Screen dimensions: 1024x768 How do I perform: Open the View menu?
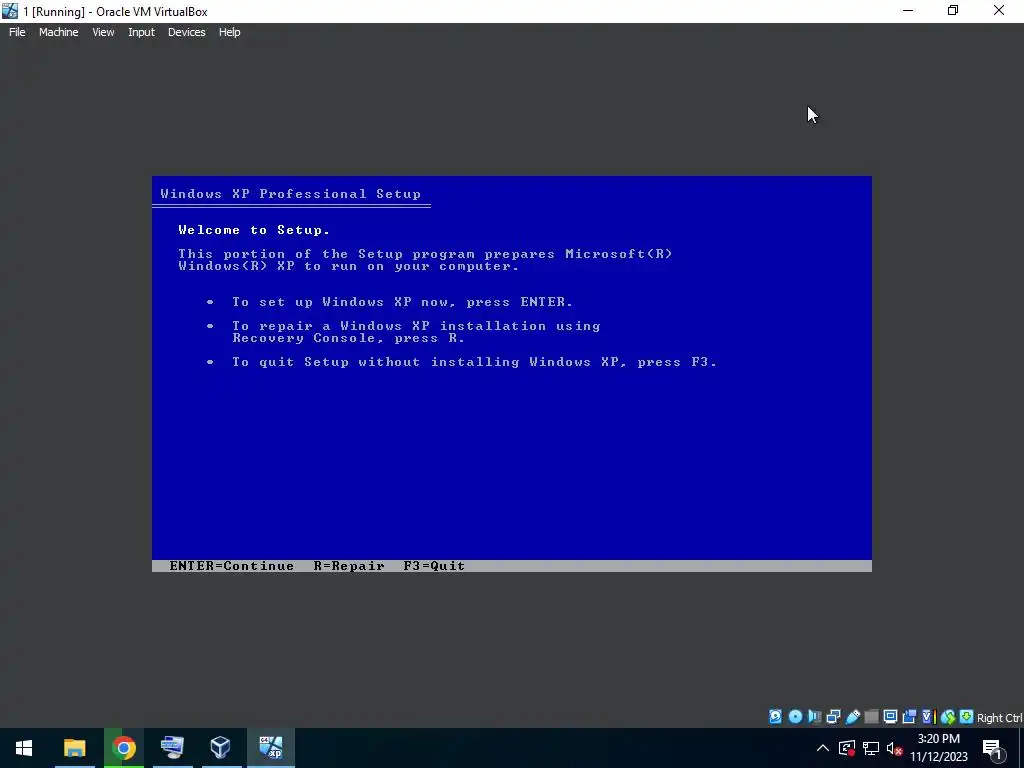click(x=103, y=32)
